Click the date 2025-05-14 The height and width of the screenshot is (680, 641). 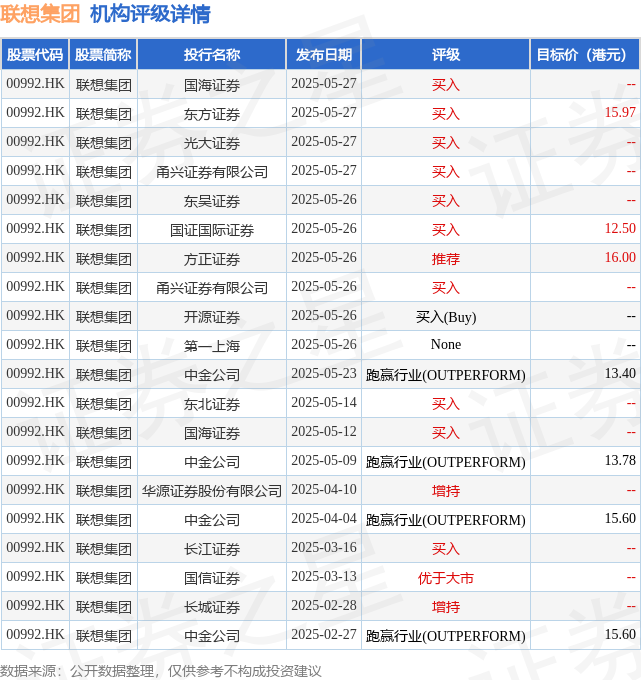tap(324, 402)
